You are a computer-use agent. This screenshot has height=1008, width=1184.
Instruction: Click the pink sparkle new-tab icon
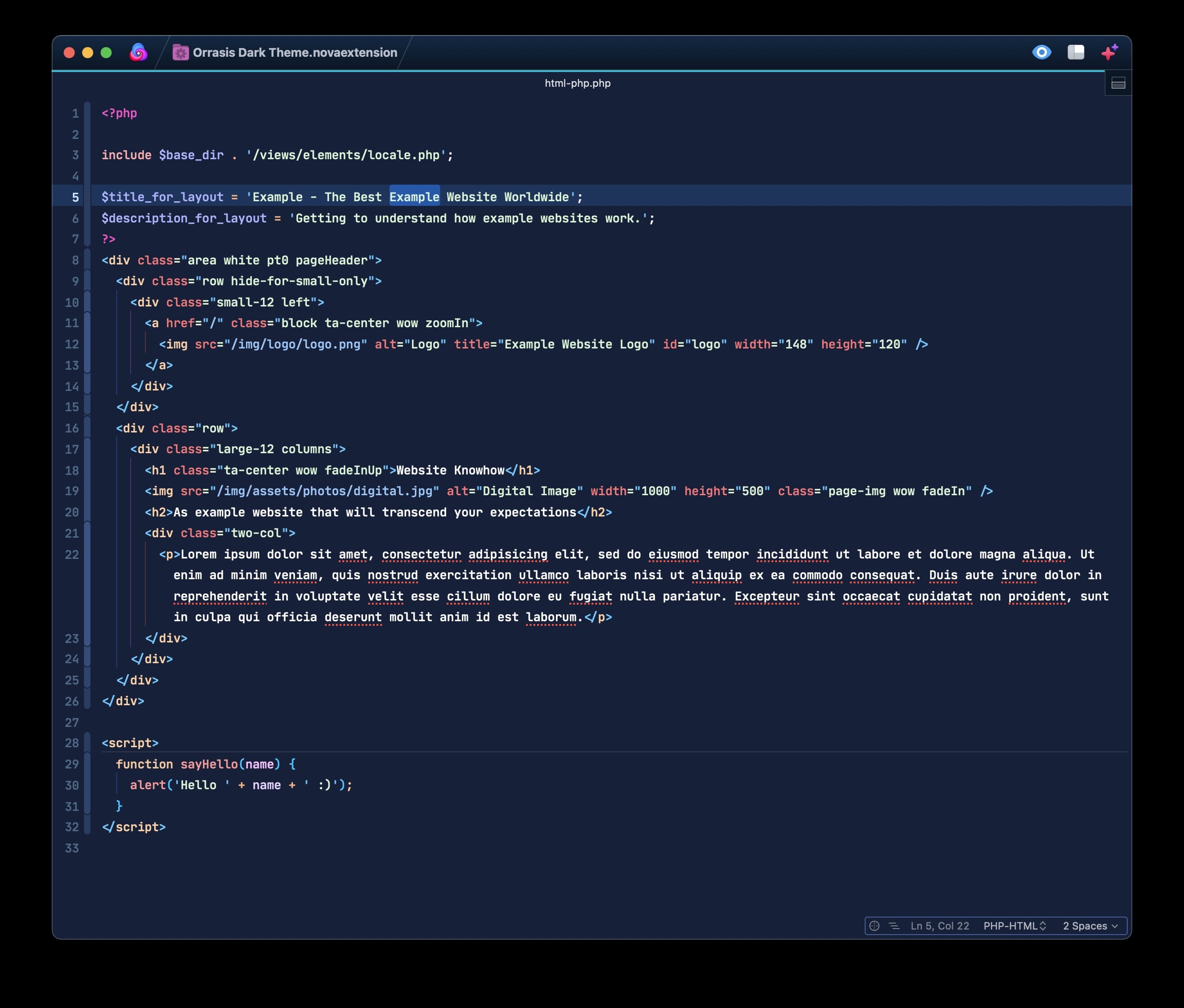[1109, 53]
